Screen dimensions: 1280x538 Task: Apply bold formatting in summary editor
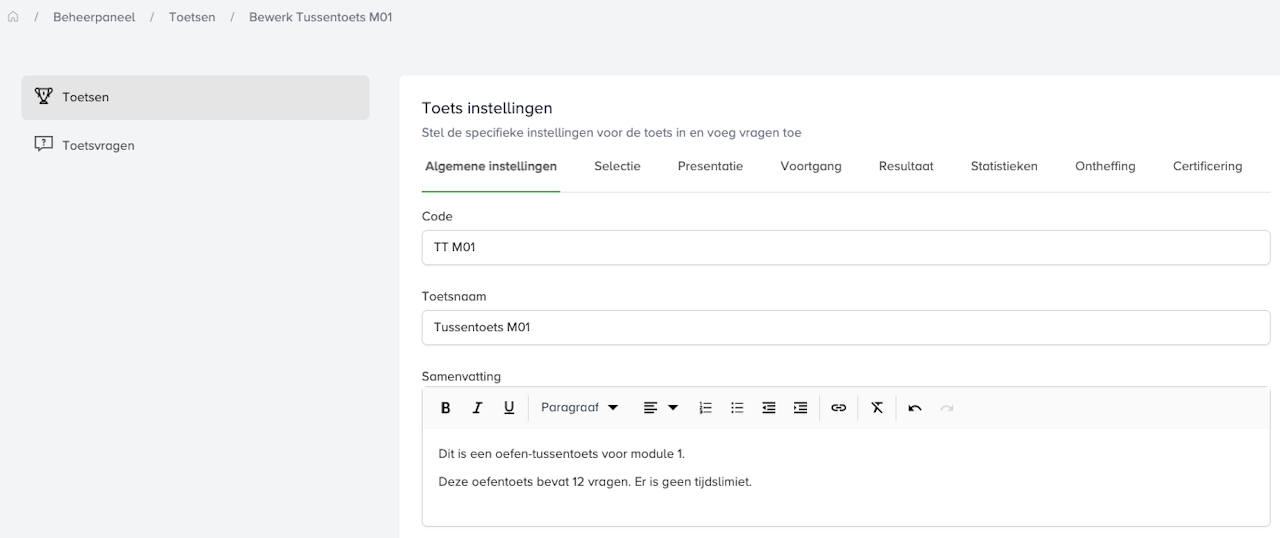click(x=446, y=408)
